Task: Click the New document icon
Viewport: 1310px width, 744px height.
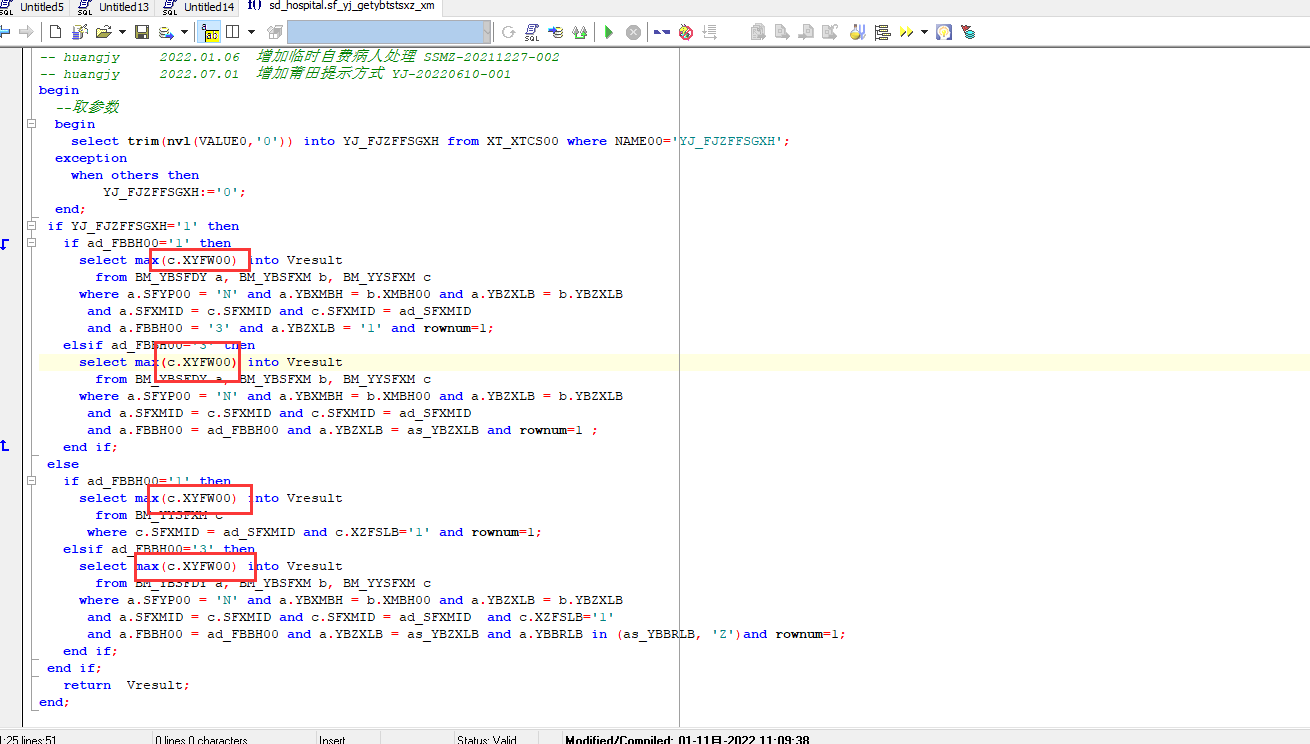Action: pyautogui.click(x=53, y=32)
